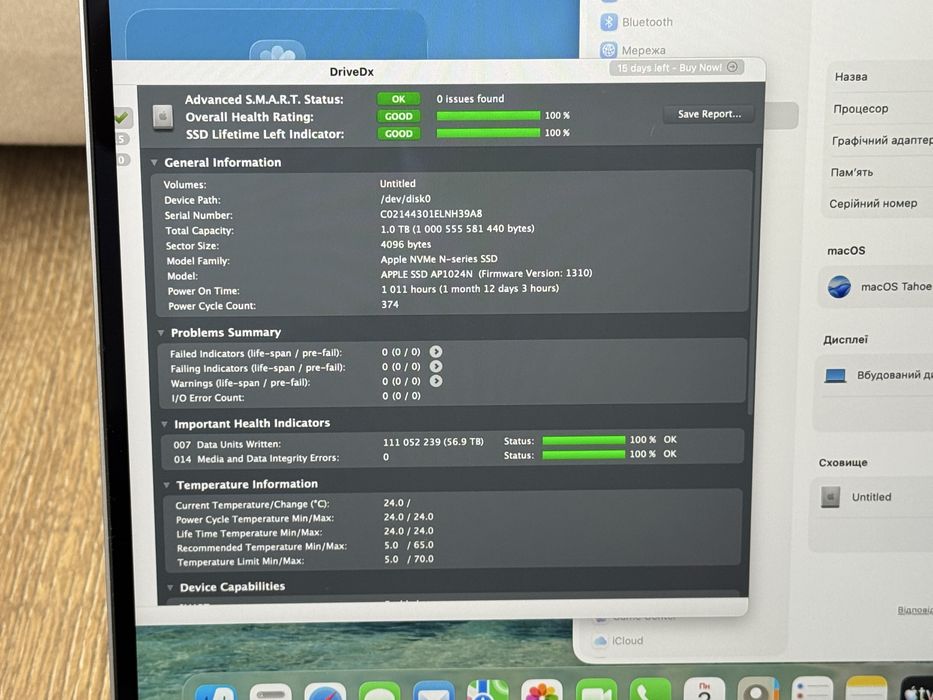Viewport: 933px width, 700px height.
Task: Click 111 052 239 (56.9 TB) written value
Action: point(433,442)
